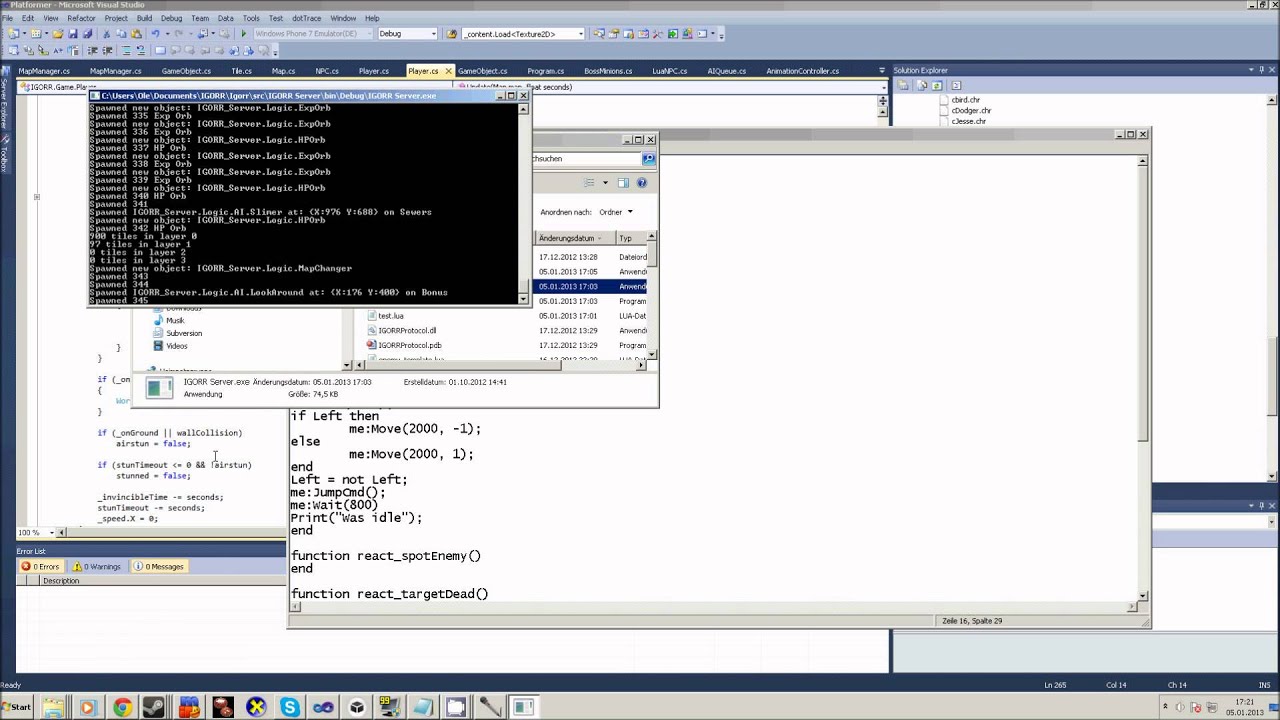Open the Ordner arrange-by dropdown in Explorer
The image size is (1280, 720).
616,212
